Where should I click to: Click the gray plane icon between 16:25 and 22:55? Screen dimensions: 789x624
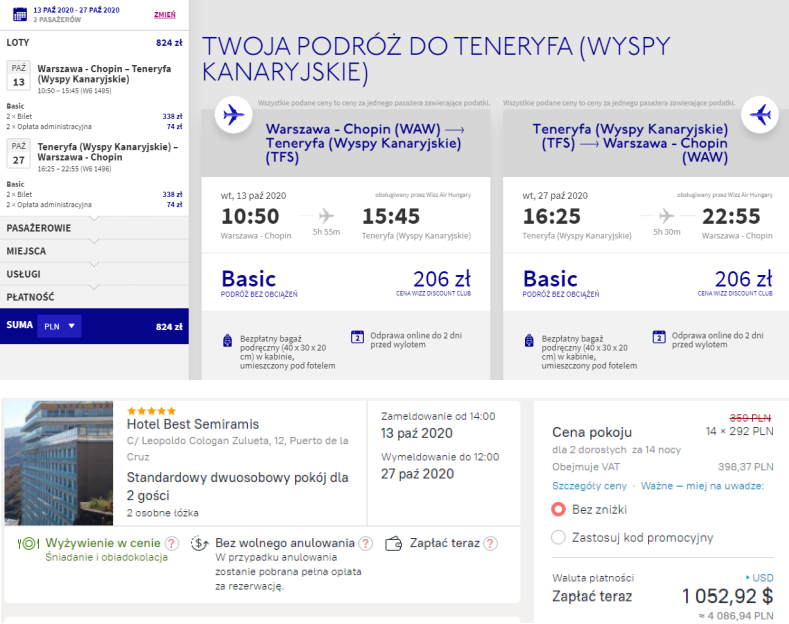tap(666, 216)
